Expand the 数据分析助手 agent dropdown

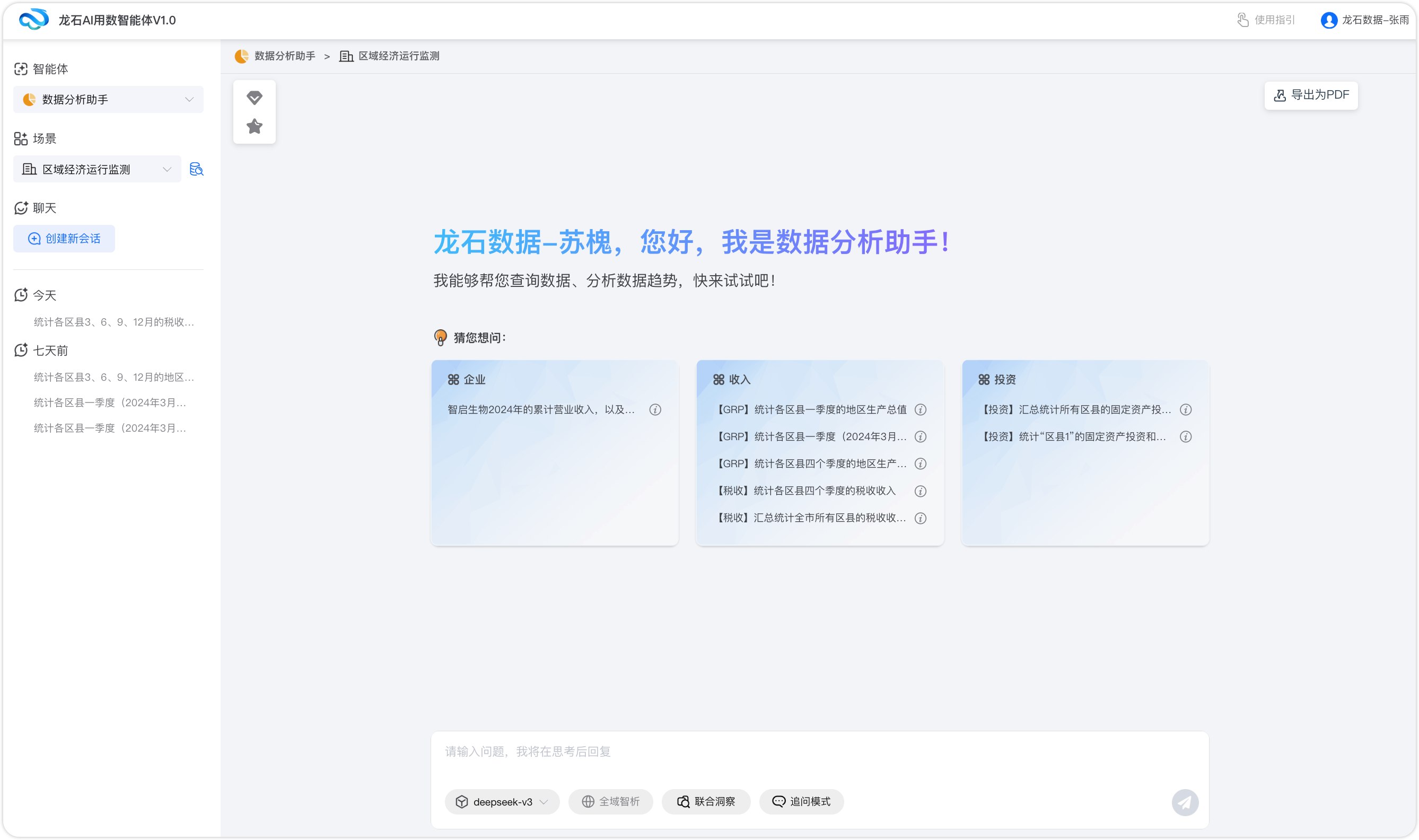(x=108, y=100)
